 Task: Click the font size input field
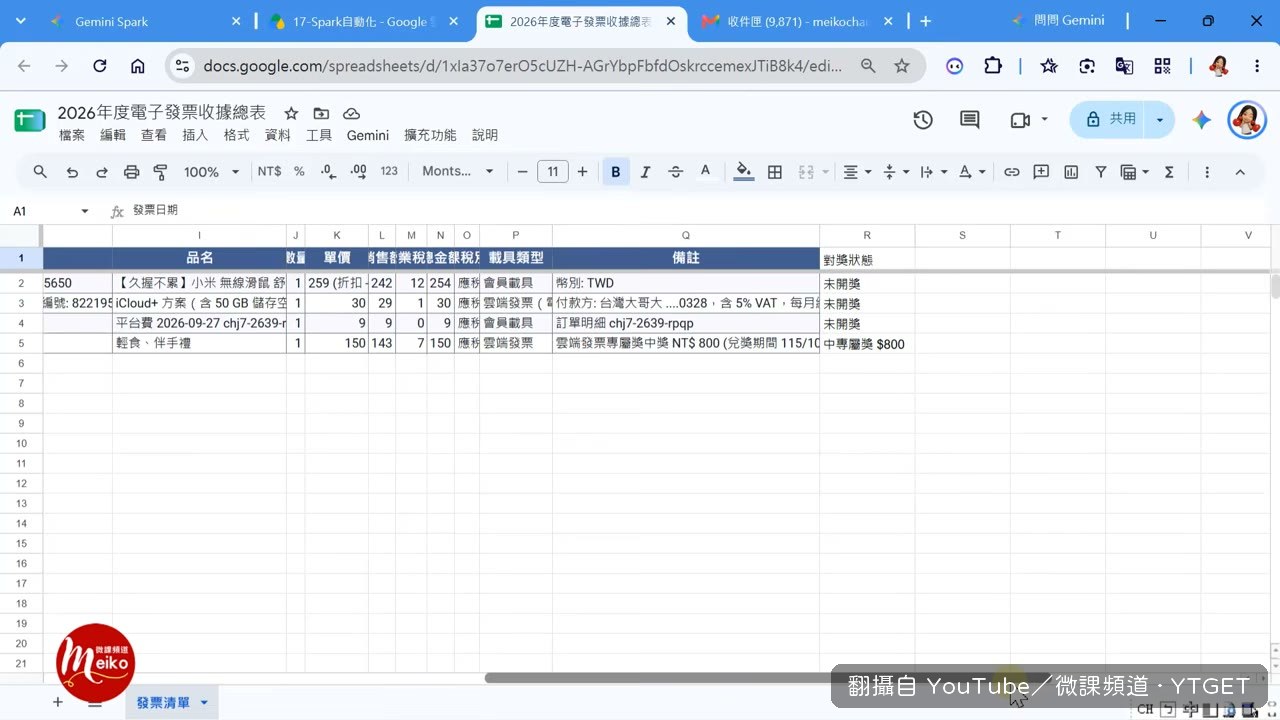[553, 172]
